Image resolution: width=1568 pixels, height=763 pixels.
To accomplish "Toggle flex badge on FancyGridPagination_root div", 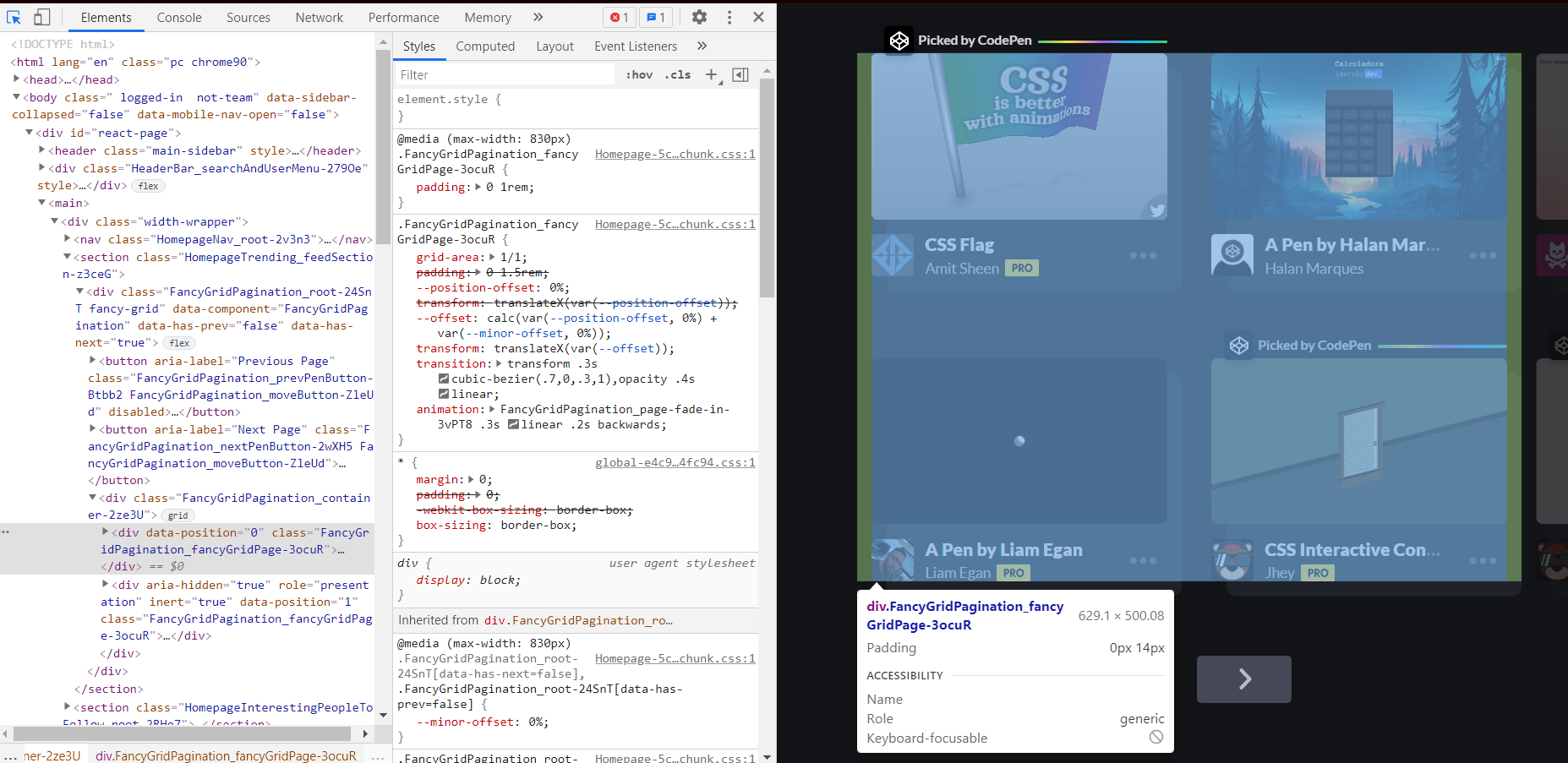I will pos(179,343).
